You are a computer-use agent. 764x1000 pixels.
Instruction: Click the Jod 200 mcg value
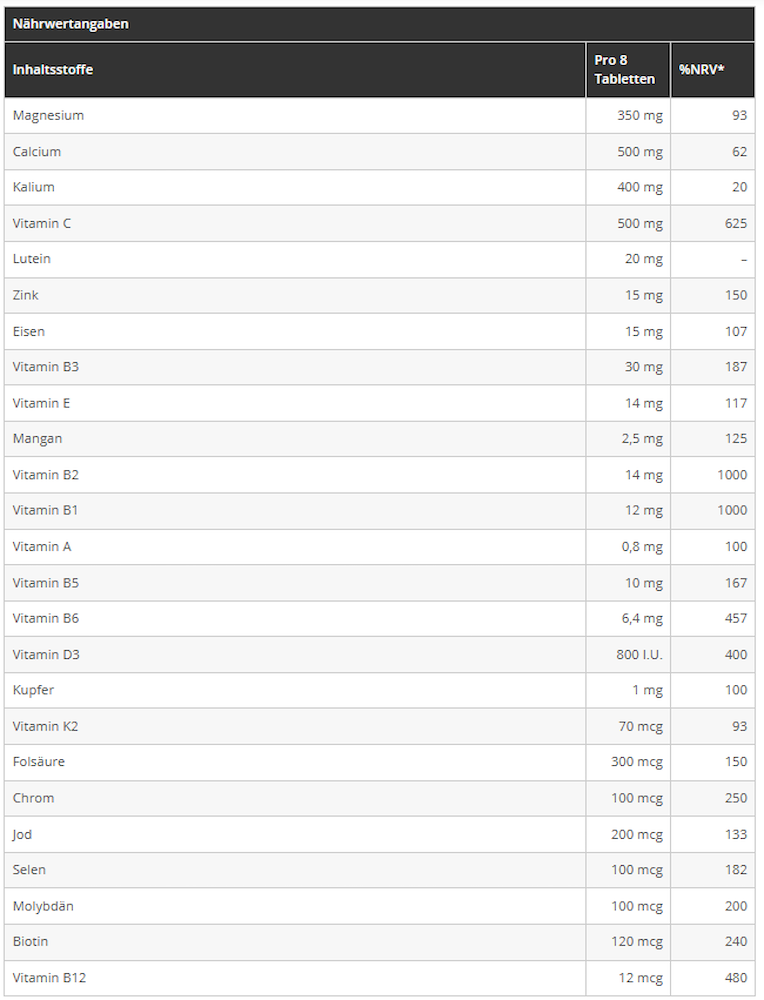[x=637, y=834]
